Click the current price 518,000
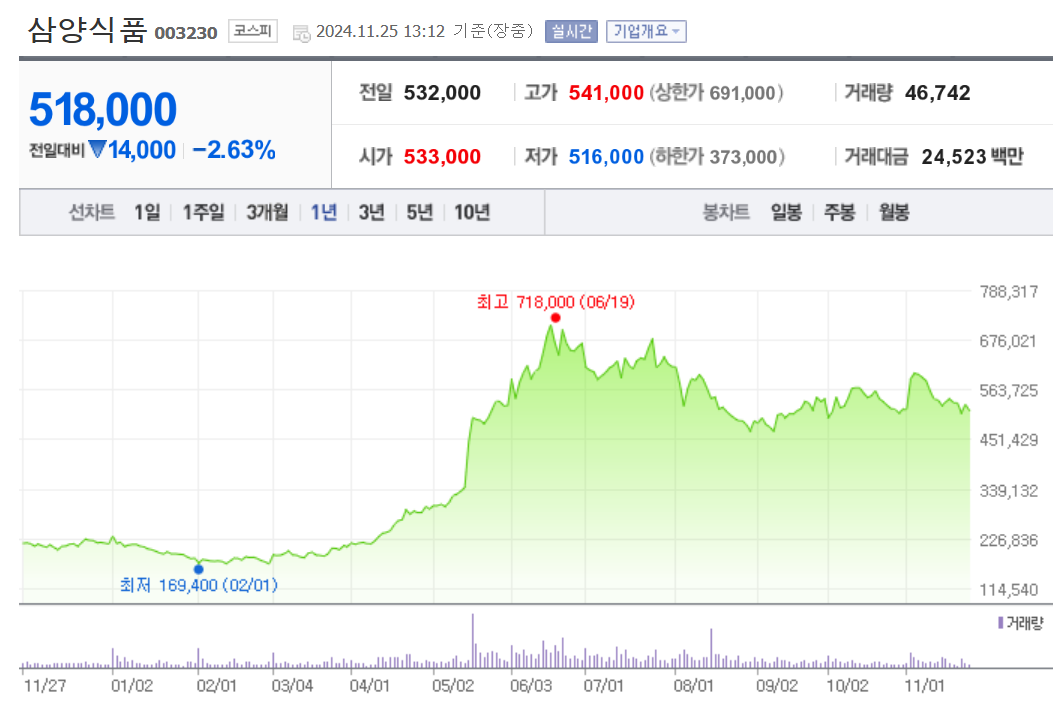 pos(103,109)
